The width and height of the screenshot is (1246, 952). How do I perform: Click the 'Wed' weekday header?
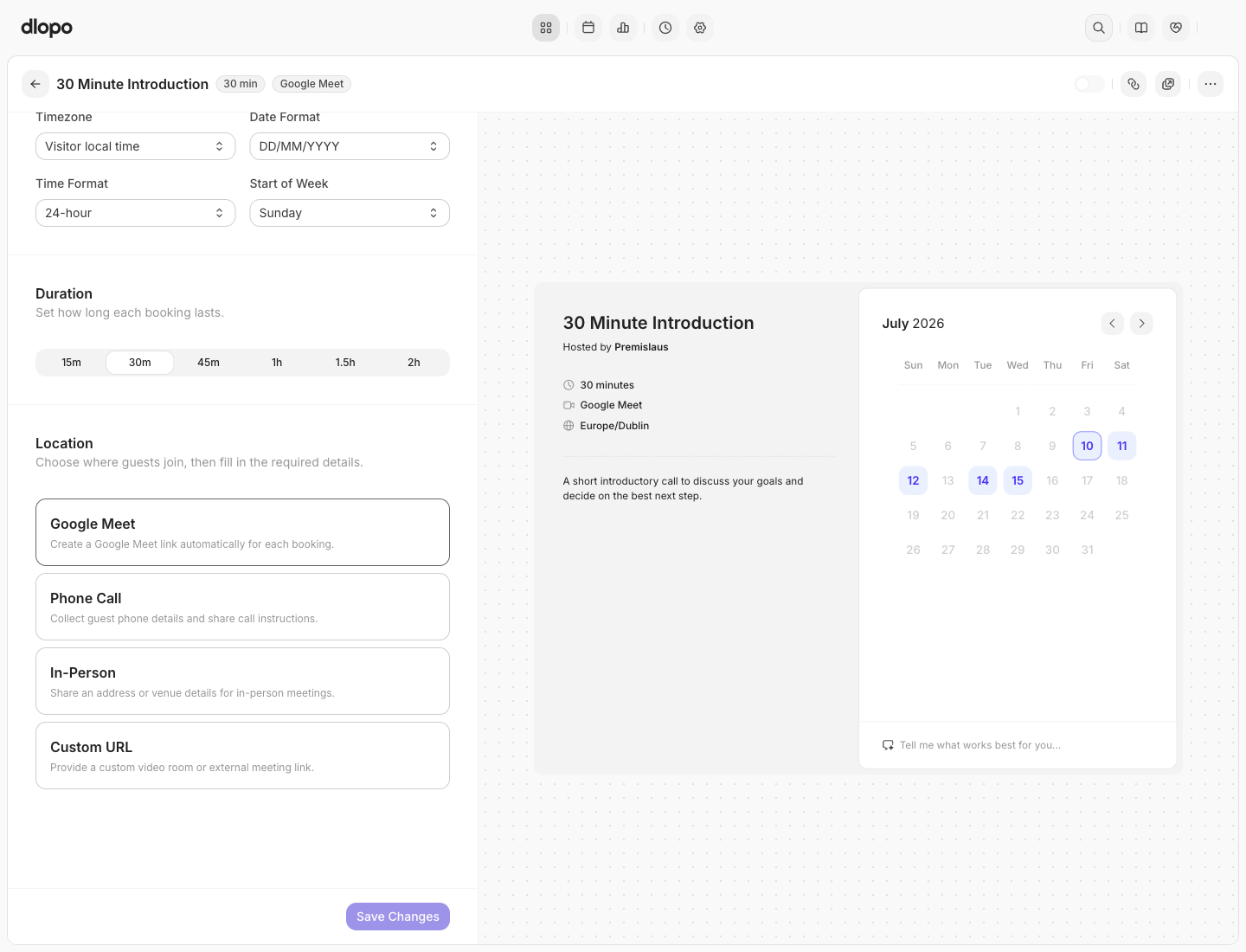tap(1018, 365)
